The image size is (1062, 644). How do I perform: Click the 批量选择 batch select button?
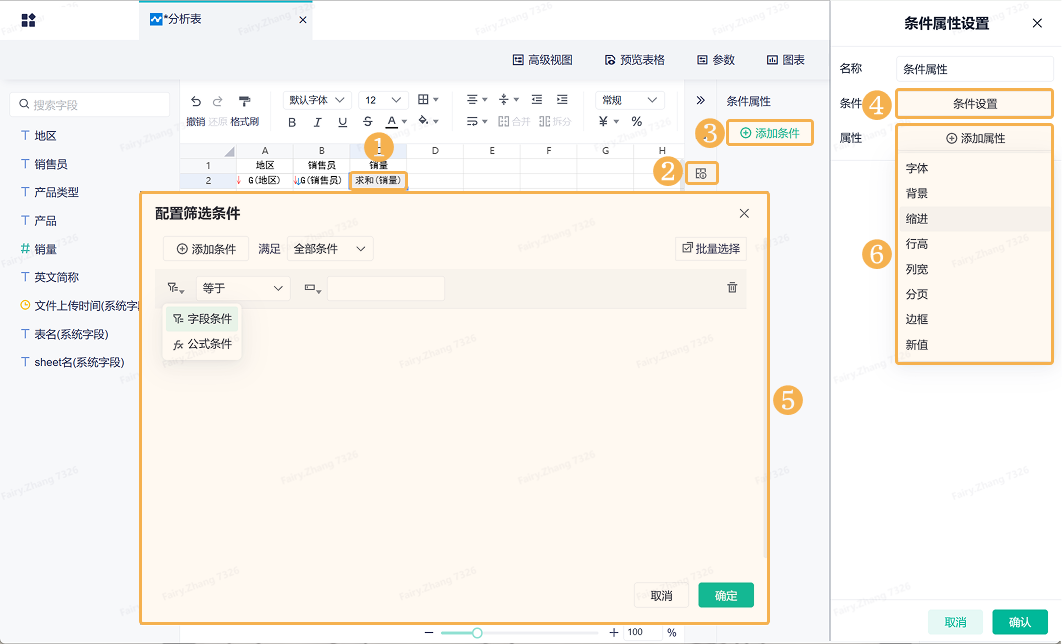pos(710,249)
